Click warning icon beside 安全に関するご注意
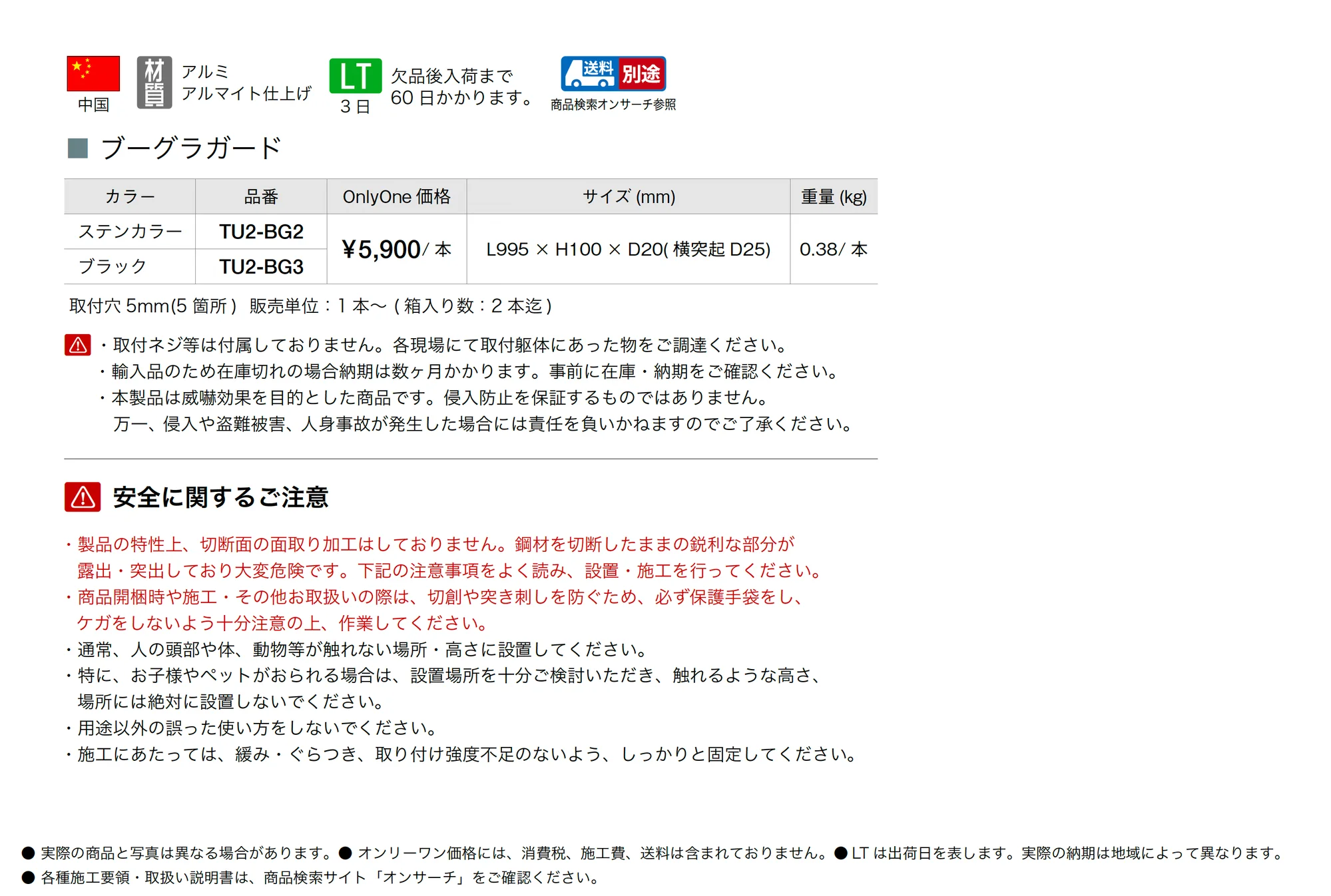 pos(83,497)
